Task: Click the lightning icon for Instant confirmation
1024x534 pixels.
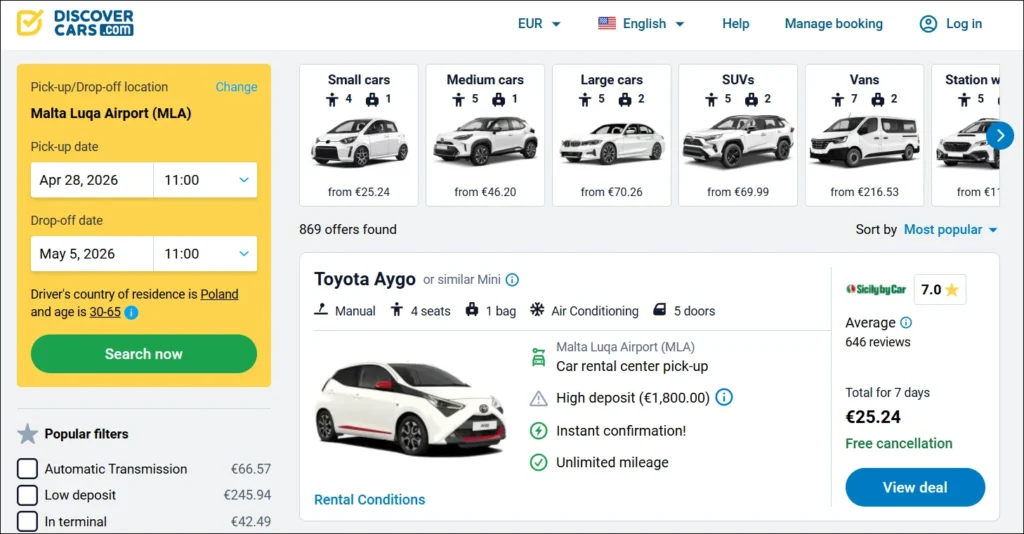Action: [538, 431]
